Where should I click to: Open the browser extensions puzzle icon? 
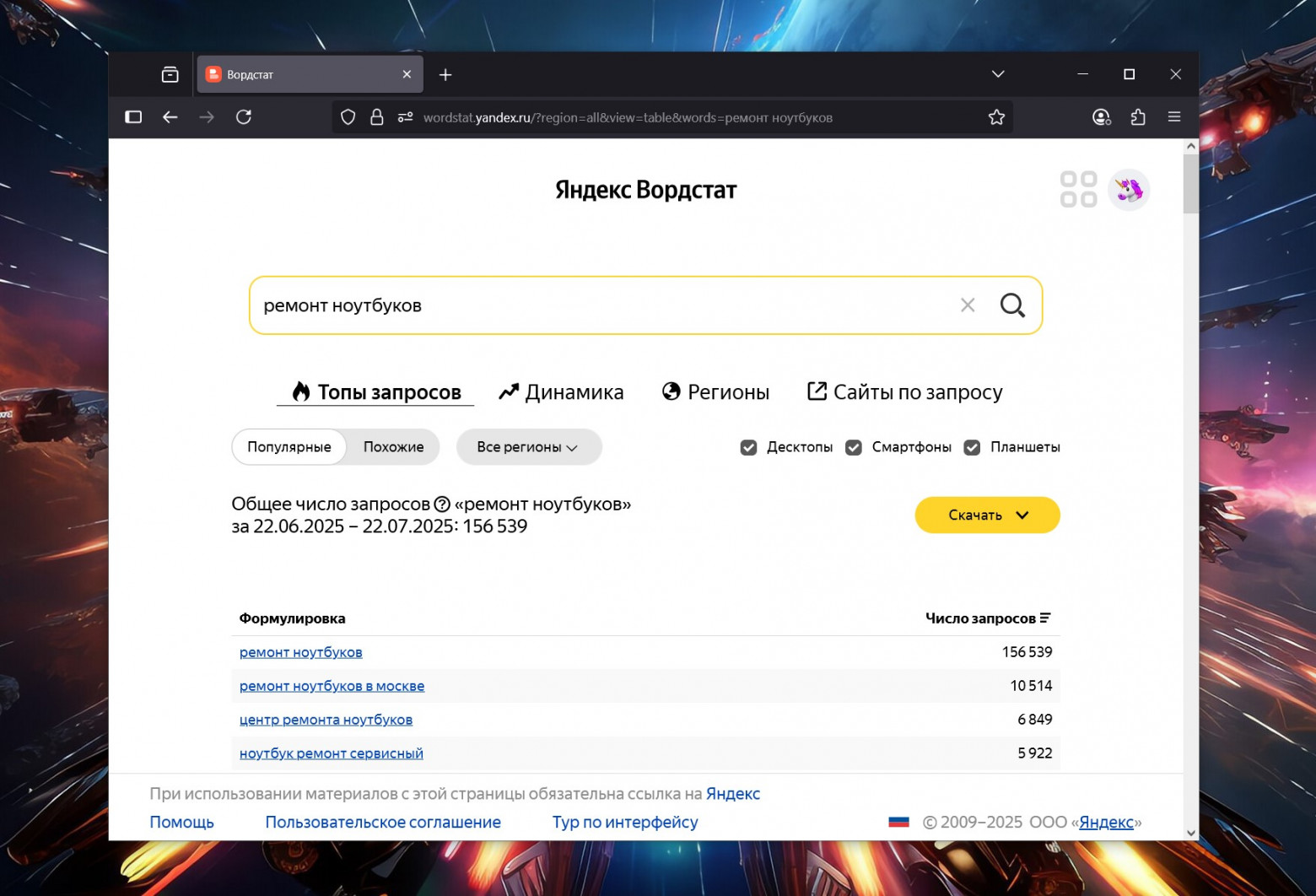point(1138,117)
